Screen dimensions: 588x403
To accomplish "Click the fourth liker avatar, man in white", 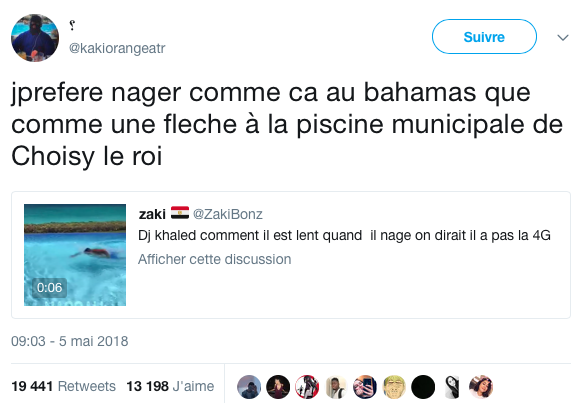I will [x=336, y=387].
